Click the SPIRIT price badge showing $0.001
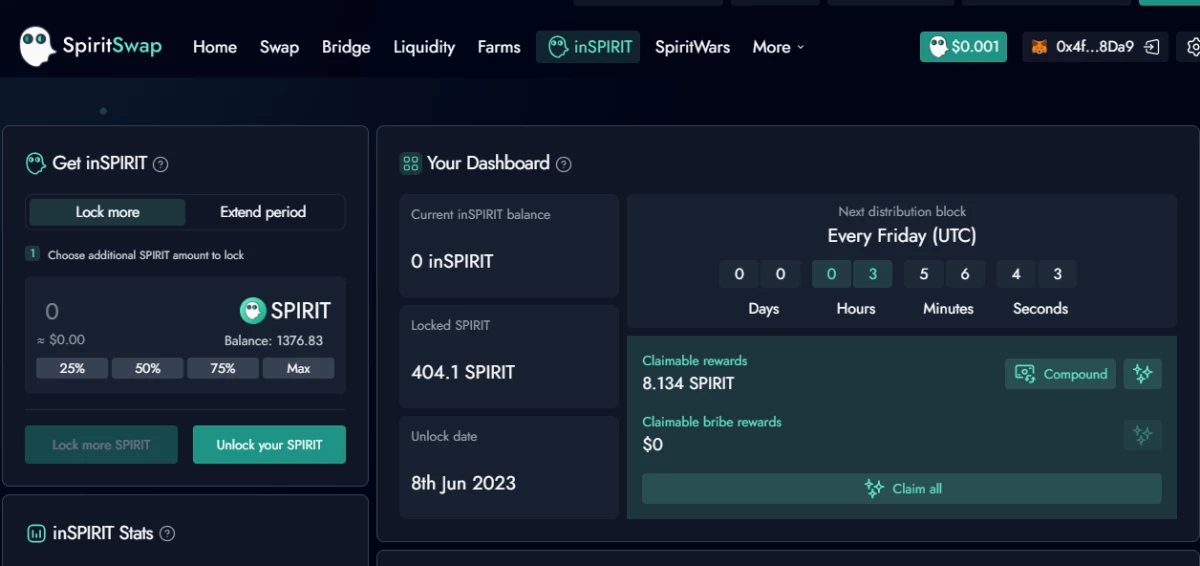Image resolution: width=1200 pixels, height=566 pixels. pos(963,47)
